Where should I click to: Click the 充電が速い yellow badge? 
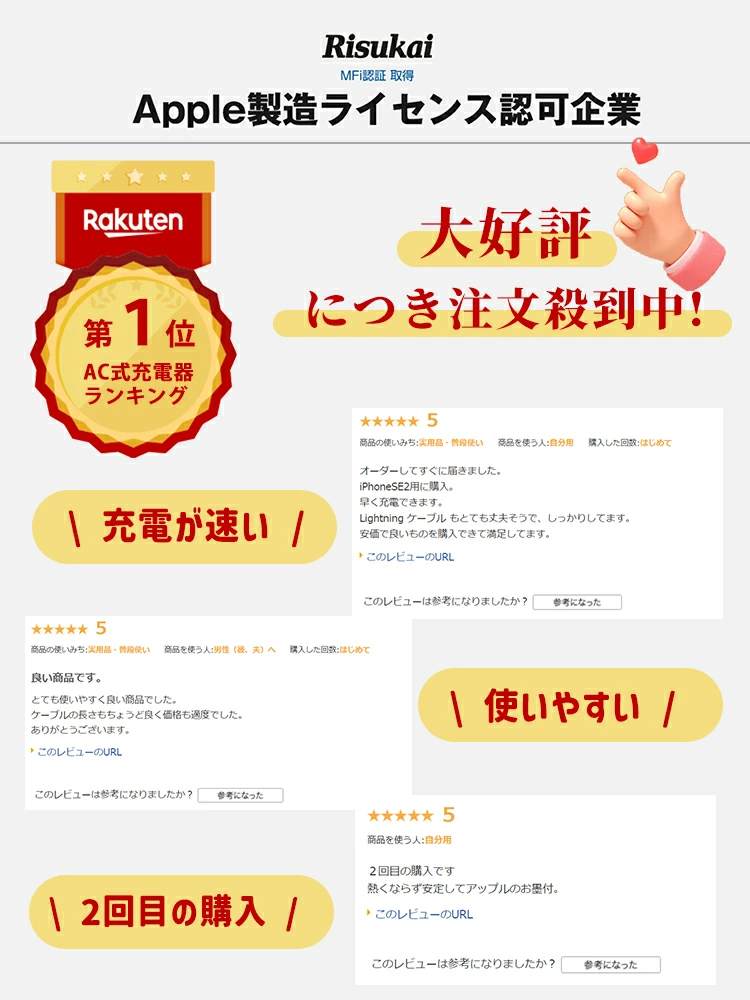(184, 527)
